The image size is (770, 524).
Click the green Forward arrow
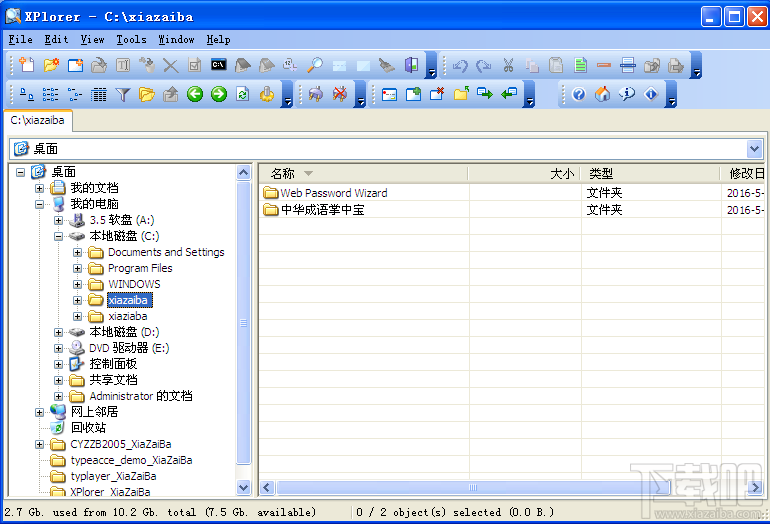pos(219,94)
